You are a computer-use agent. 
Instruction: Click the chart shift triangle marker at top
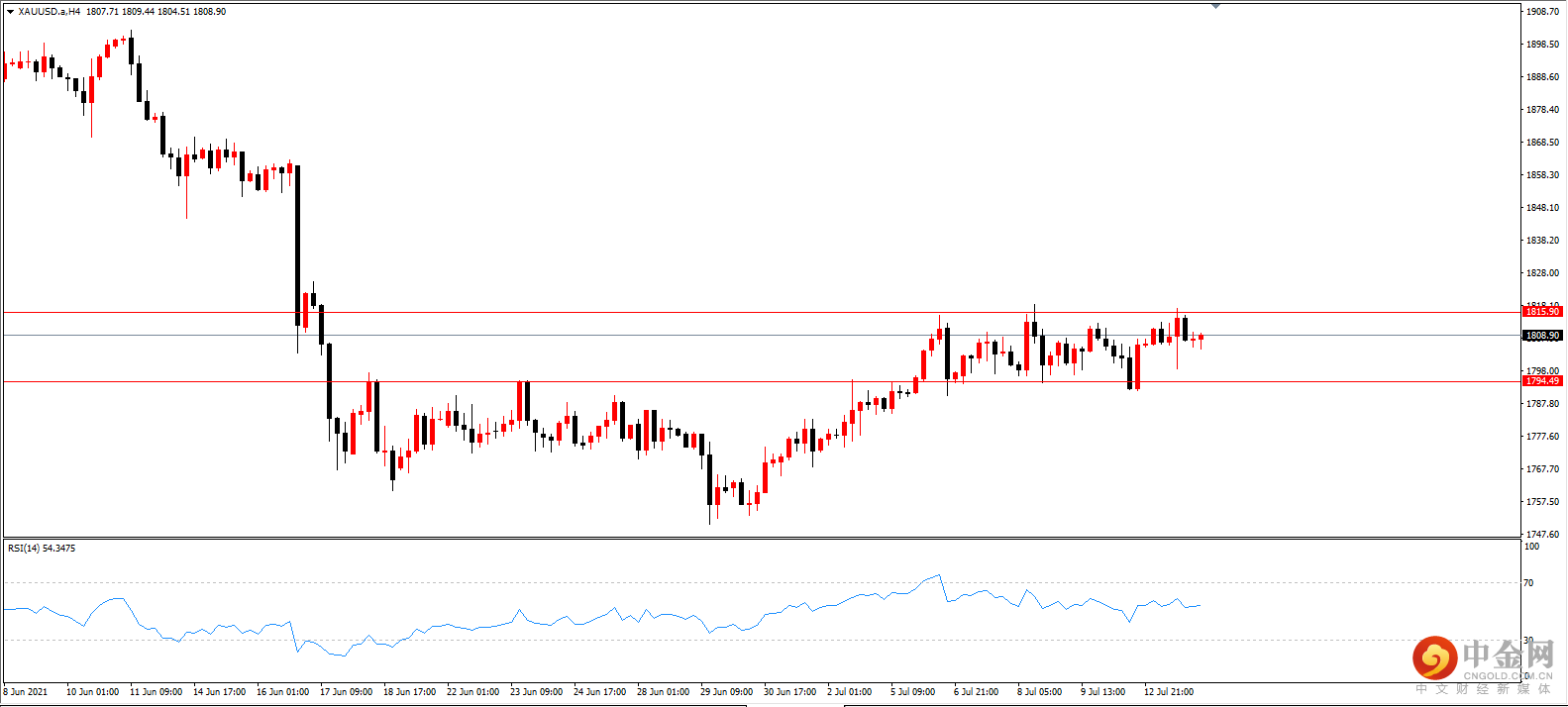1215,6
